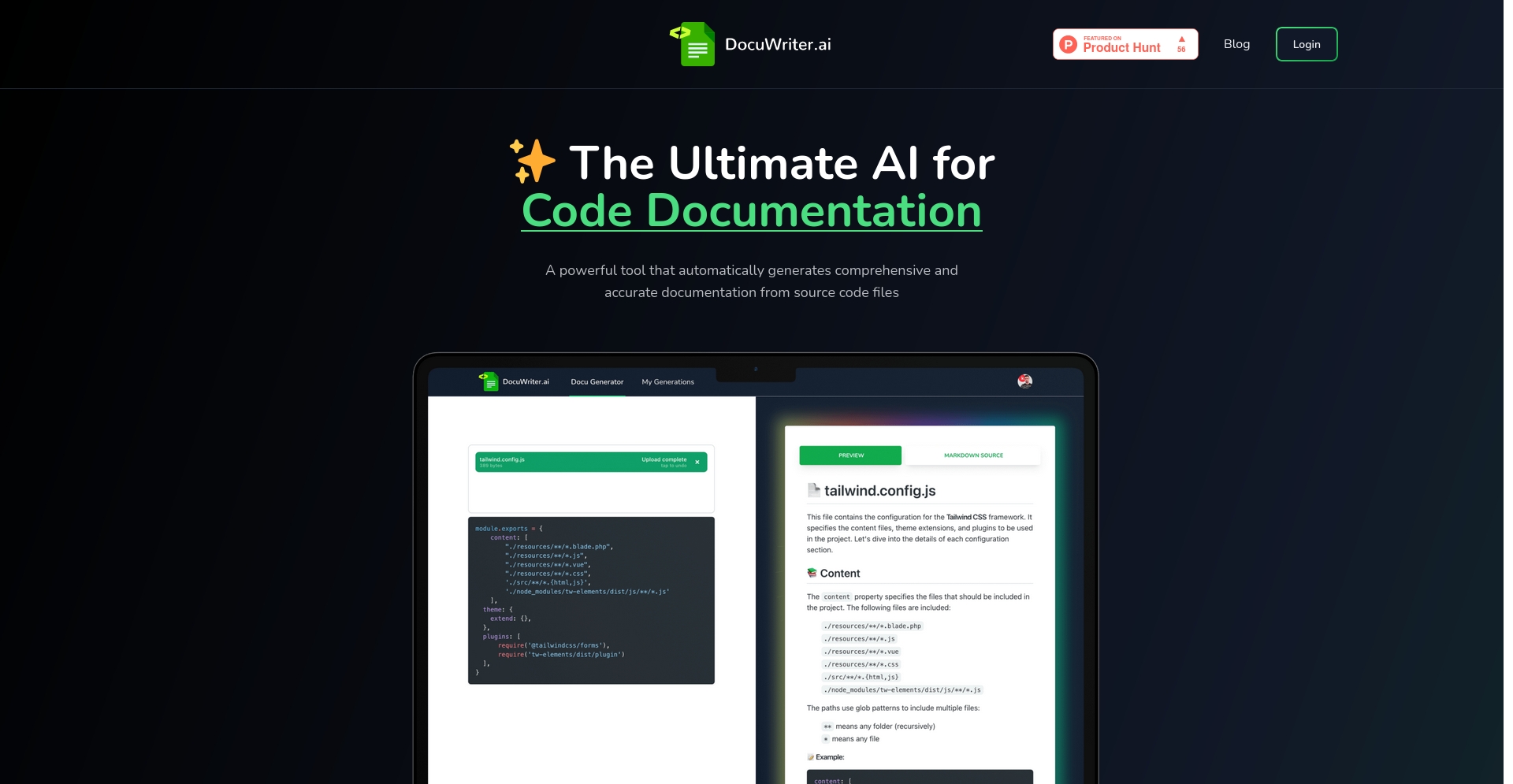The height and width of the screenshot is (784, 1513).
Task: Click the Product Hunt round P logo
Action: [x=1069, y=44]
